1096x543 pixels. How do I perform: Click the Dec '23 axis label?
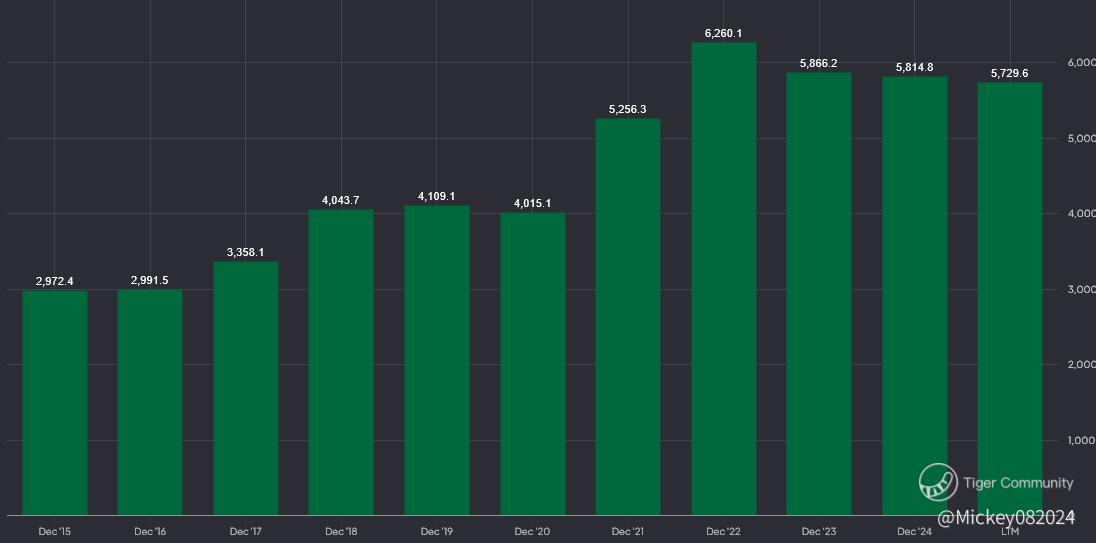(818, 531)
